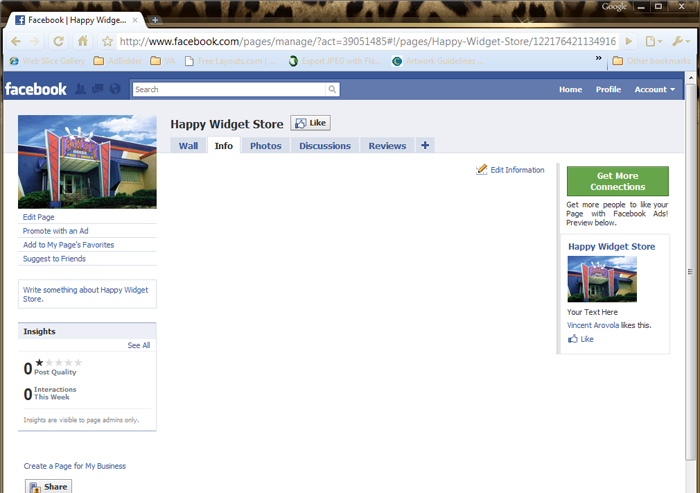Image resolution: width=700 pixels, height=493 pixels.
Task: Open Other bookmarks folder
Action: click(x=651, y=61)
